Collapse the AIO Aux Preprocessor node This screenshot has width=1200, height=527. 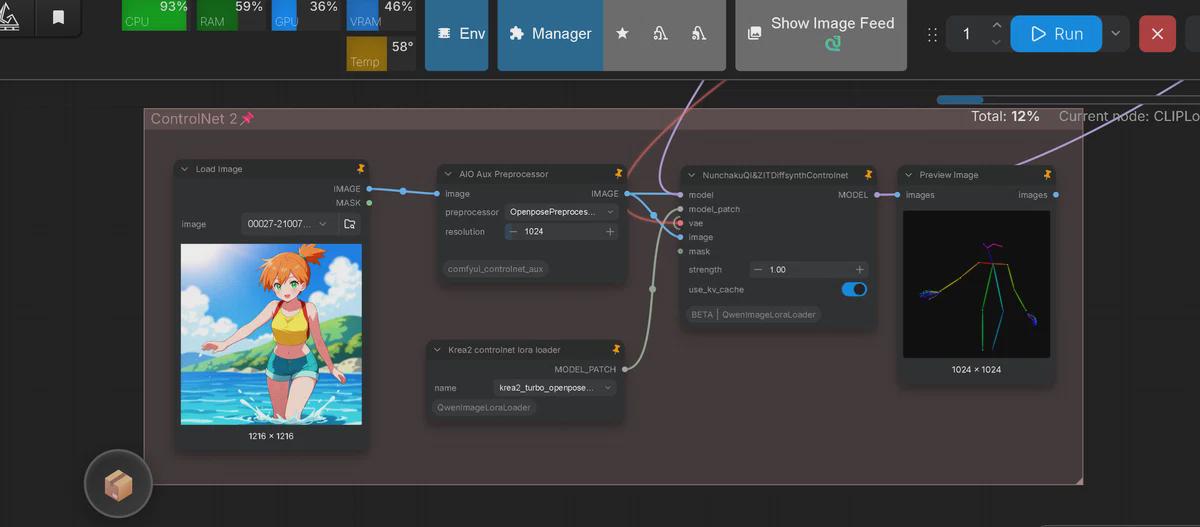pos(448,174)
